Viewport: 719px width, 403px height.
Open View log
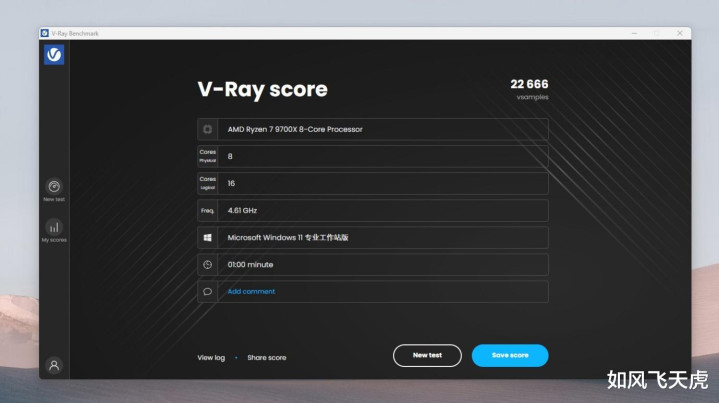pos(211,358)
